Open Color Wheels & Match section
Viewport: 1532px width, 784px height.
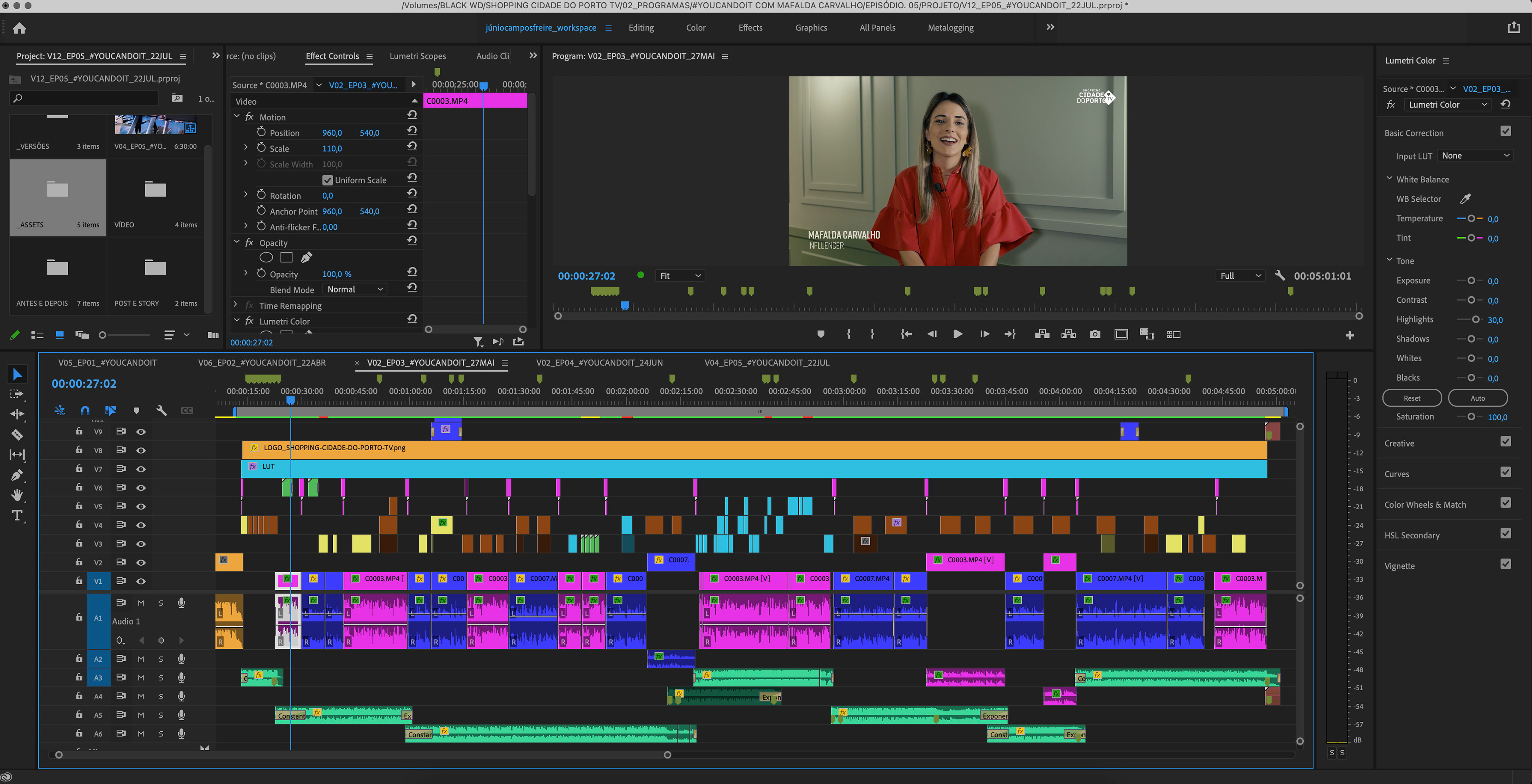(x=1425, y=504)
